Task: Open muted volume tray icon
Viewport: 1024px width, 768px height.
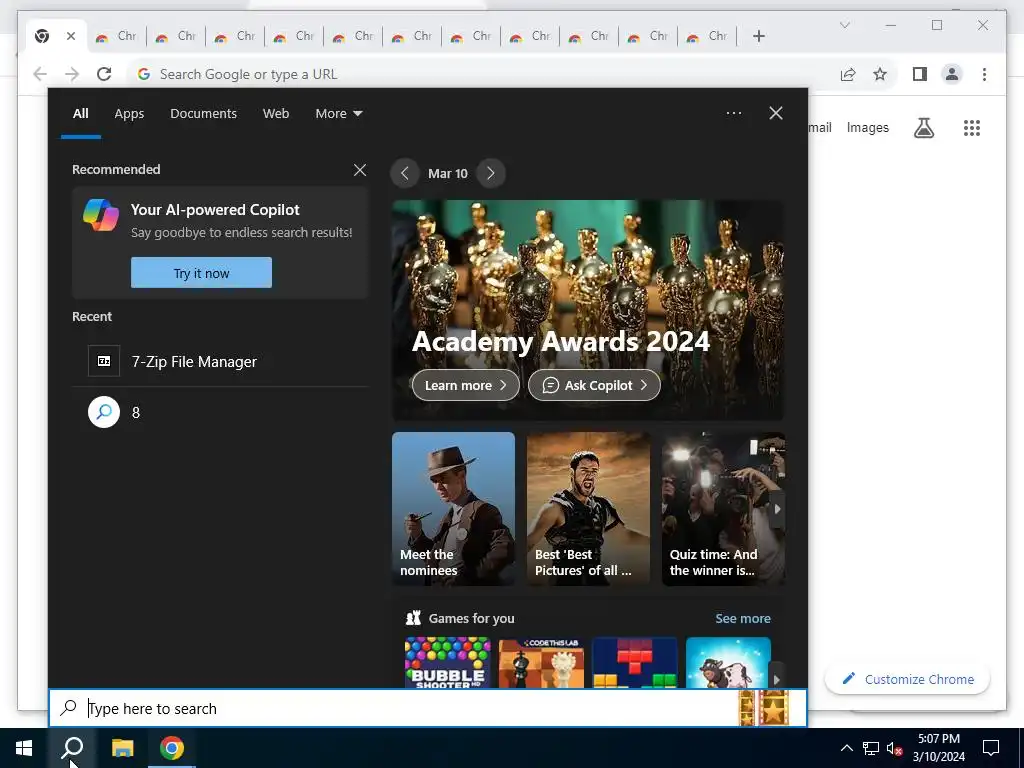Action: tap(895, 748)
